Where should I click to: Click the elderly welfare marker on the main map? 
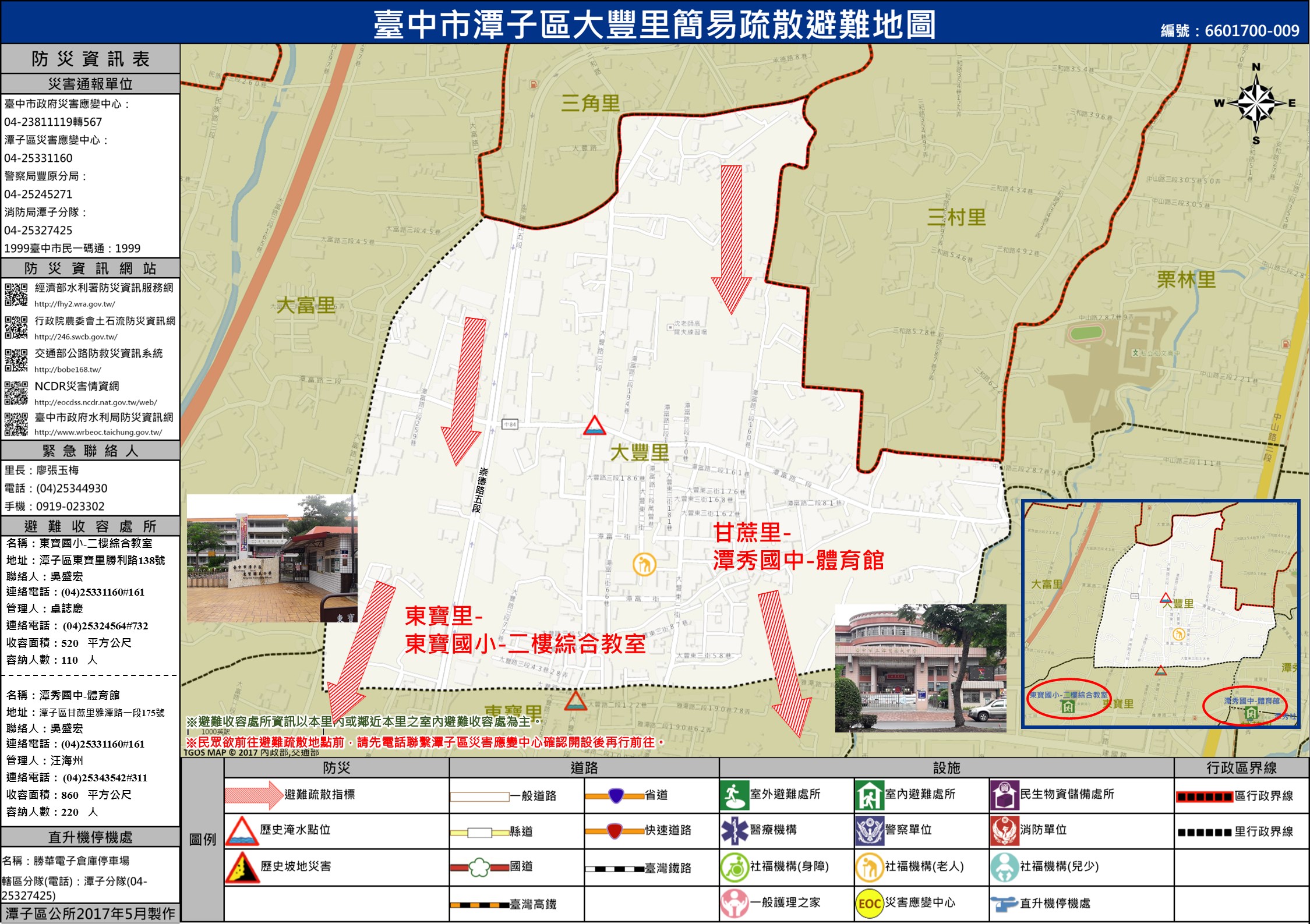[x=644, y=564]
